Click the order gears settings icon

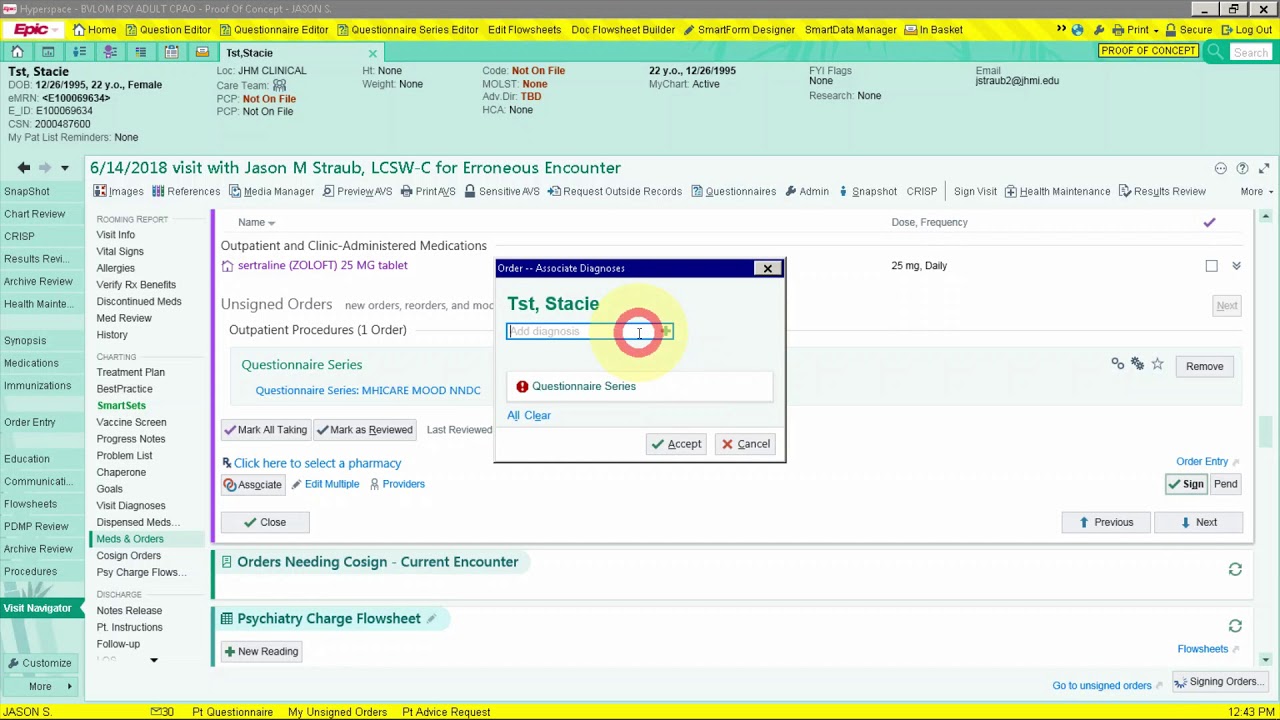tap(1137, 365)
